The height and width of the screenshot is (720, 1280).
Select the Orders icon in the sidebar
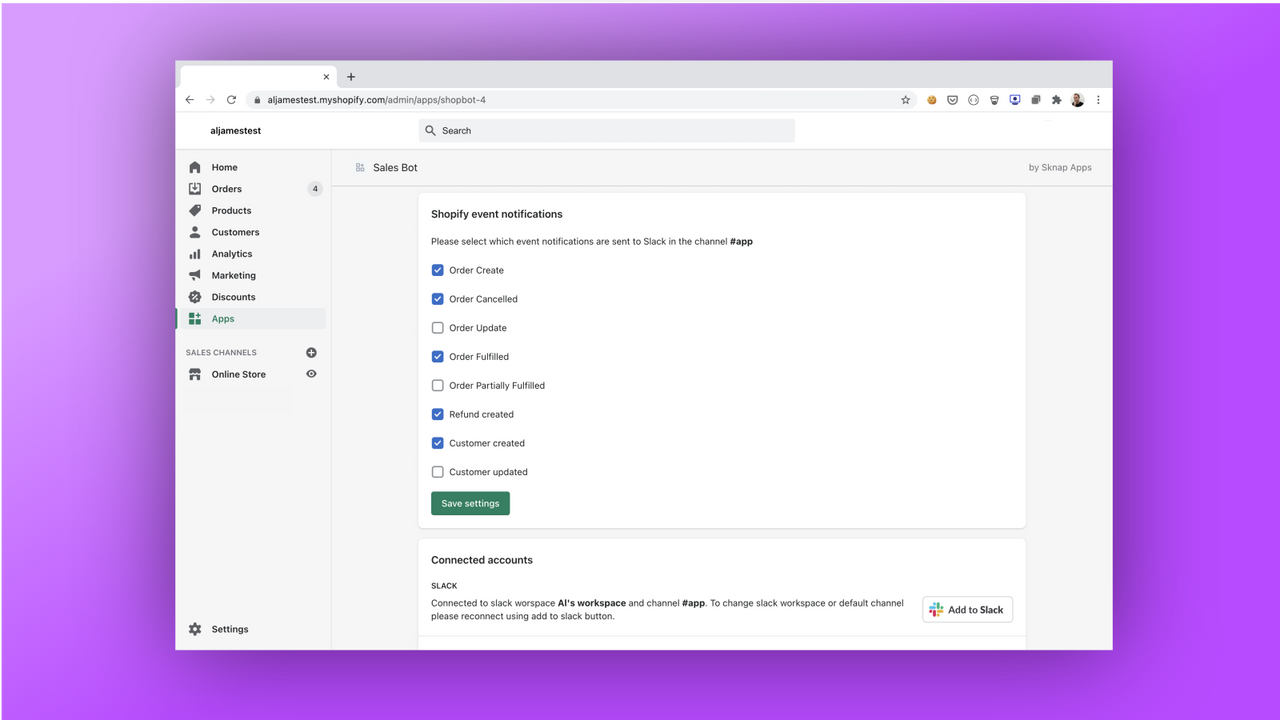pyautogui.click(x=195, y=188)
